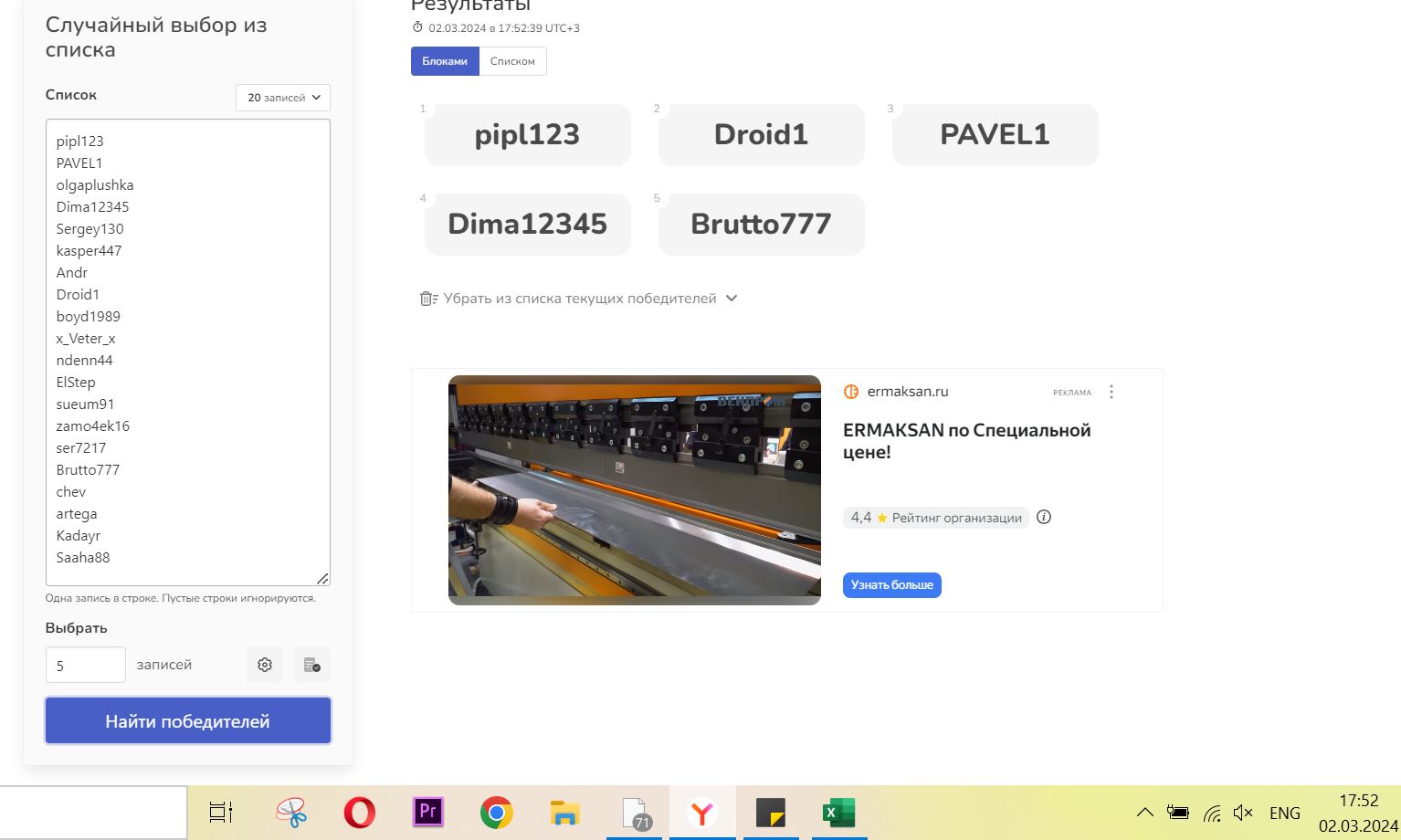Viewport: 1401px width, 840px height.
Task: Launch the Snipping Tool from the taskbar
Action: click(291, 812)
